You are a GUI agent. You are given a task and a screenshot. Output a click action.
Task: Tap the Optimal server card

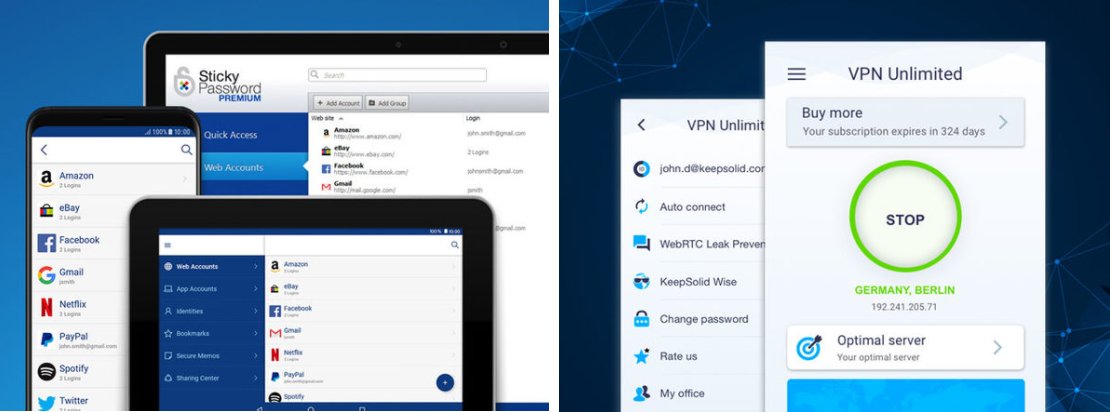pos(905,347)
